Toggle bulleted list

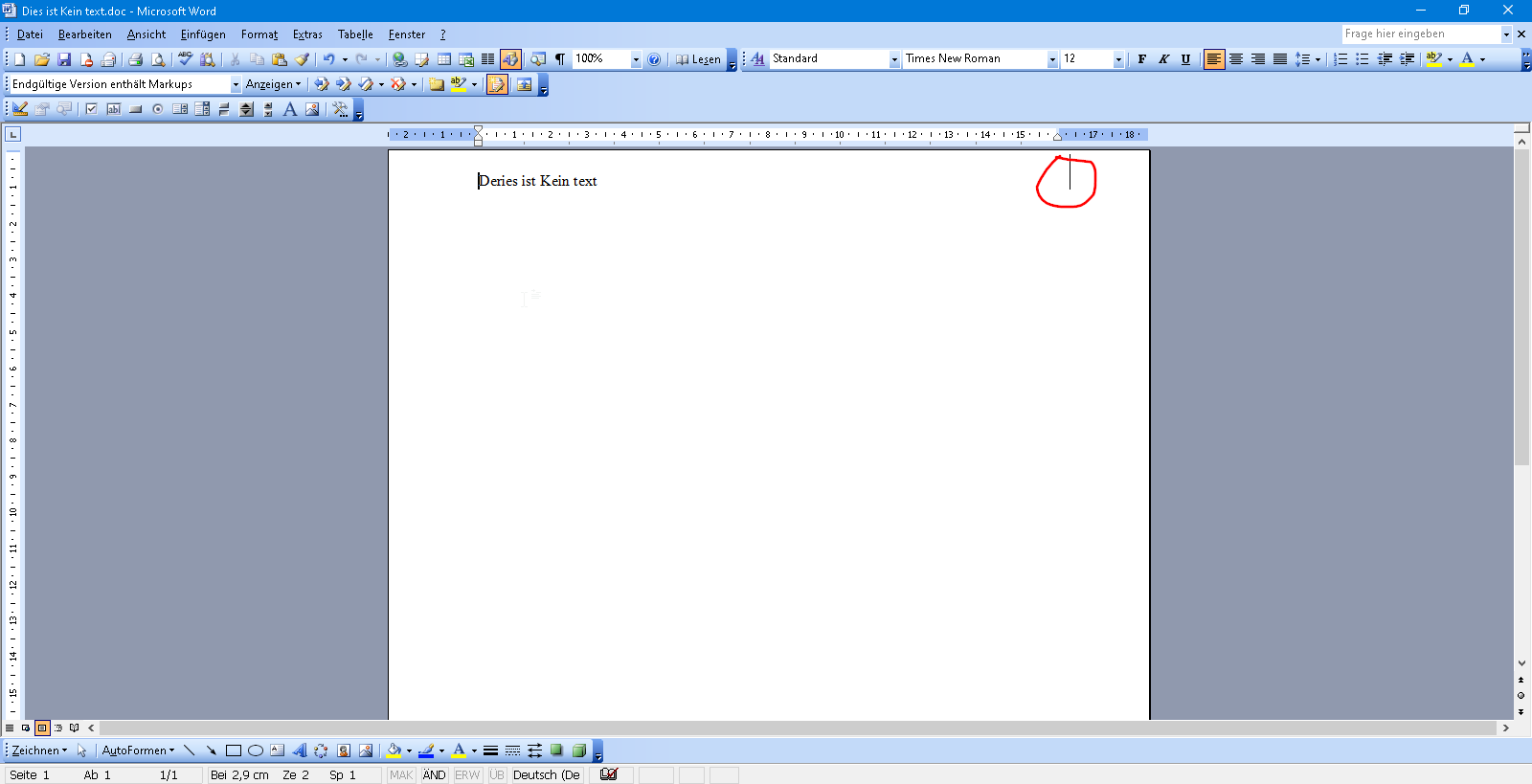(x=1363, y=59)
